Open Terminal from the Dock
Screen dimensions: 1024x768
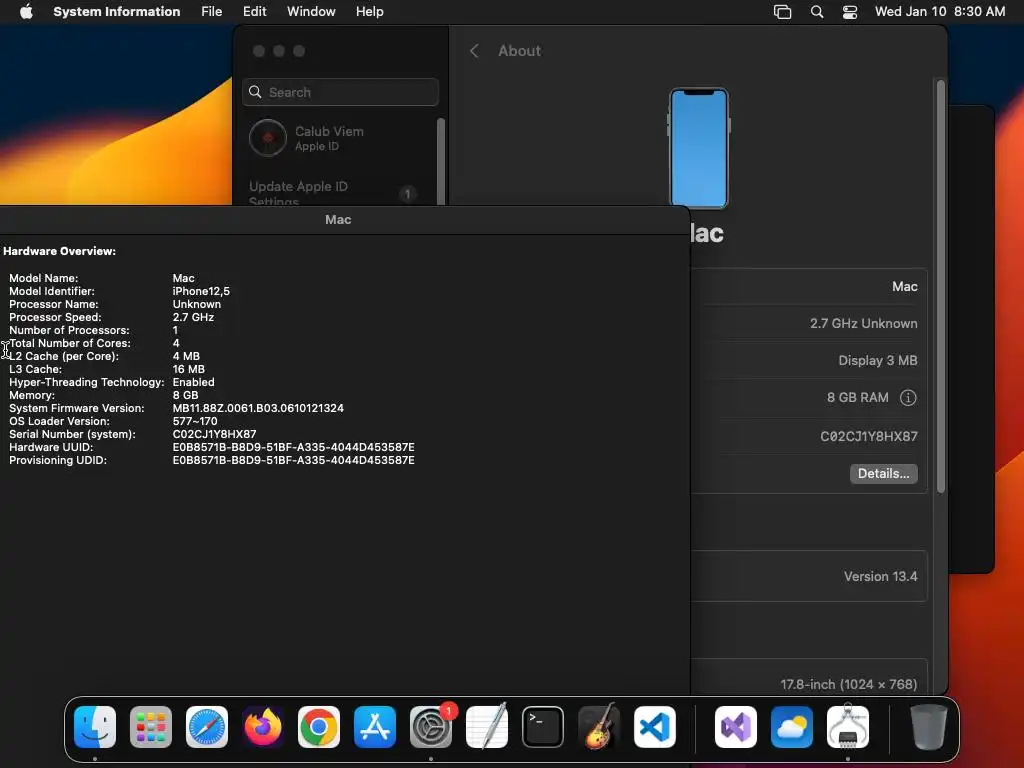543,727
